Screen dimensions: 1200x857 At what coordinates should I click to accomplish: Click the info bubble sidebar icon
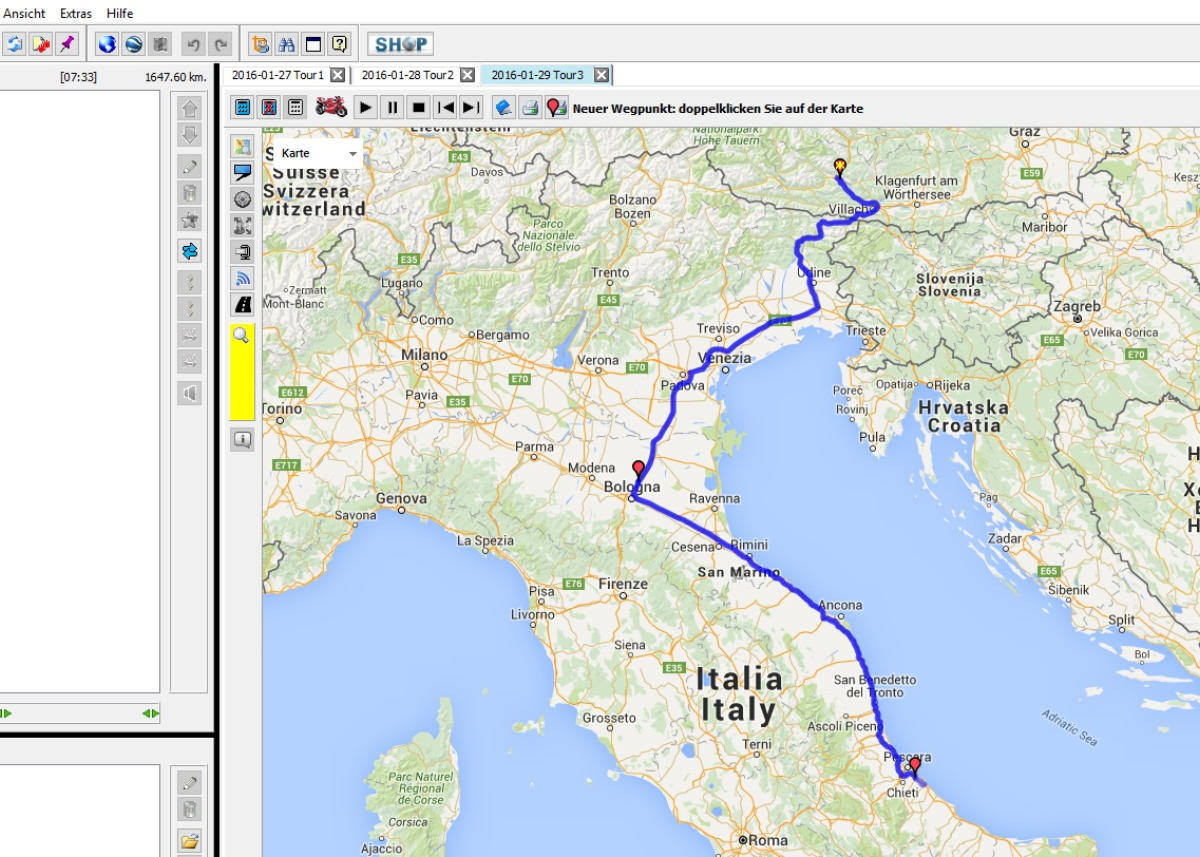242,439
